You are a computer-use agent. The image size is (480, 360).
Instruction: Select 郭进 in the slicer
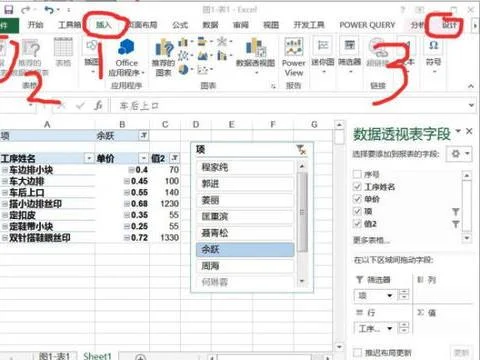pos(245,184)
